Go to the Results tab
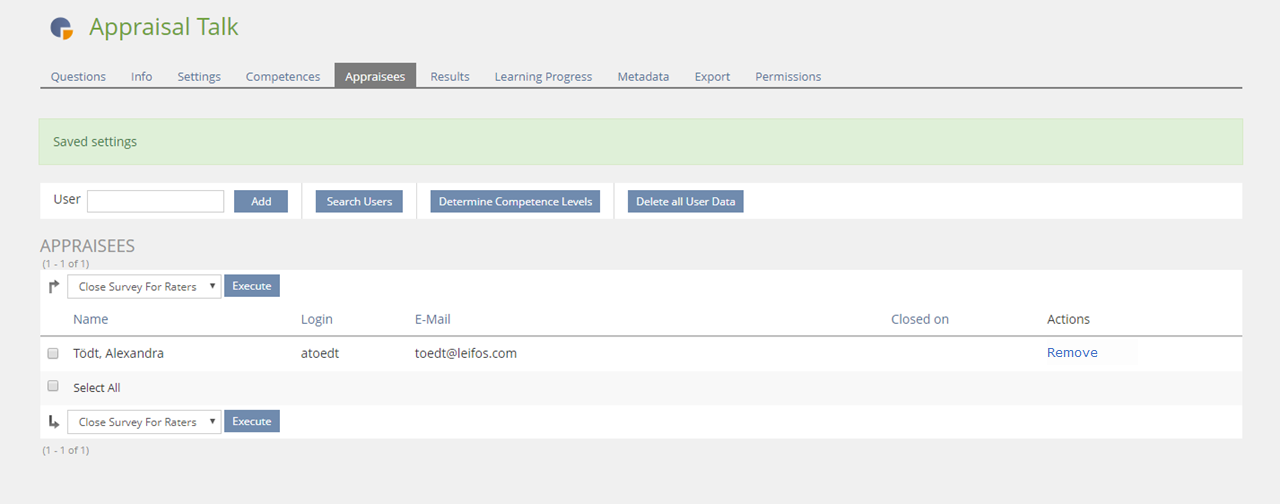 450,76
